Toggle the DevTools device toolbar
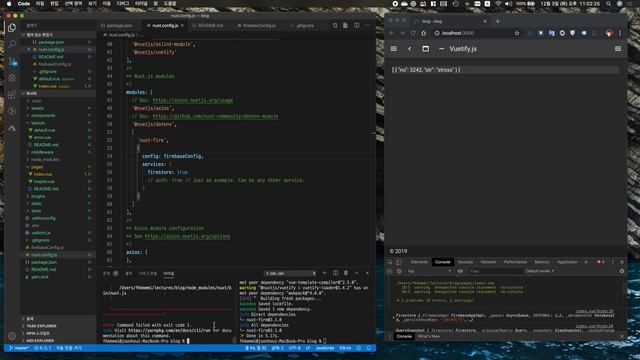This screenshot has height=360, width=640. (x=399, y=262)
